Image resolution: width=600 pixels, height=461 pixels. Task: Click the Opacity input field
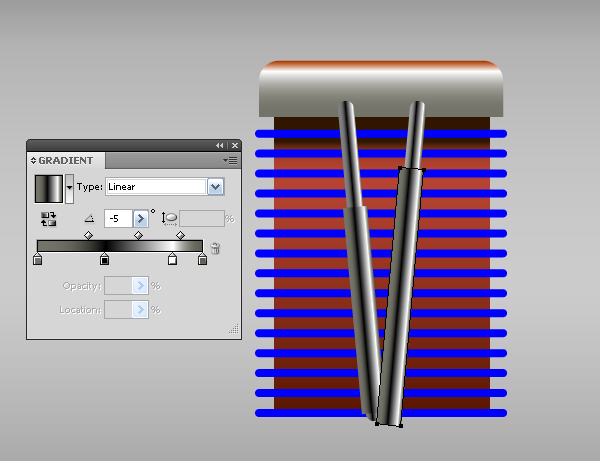pyautogui.click(x=118, y=286)
